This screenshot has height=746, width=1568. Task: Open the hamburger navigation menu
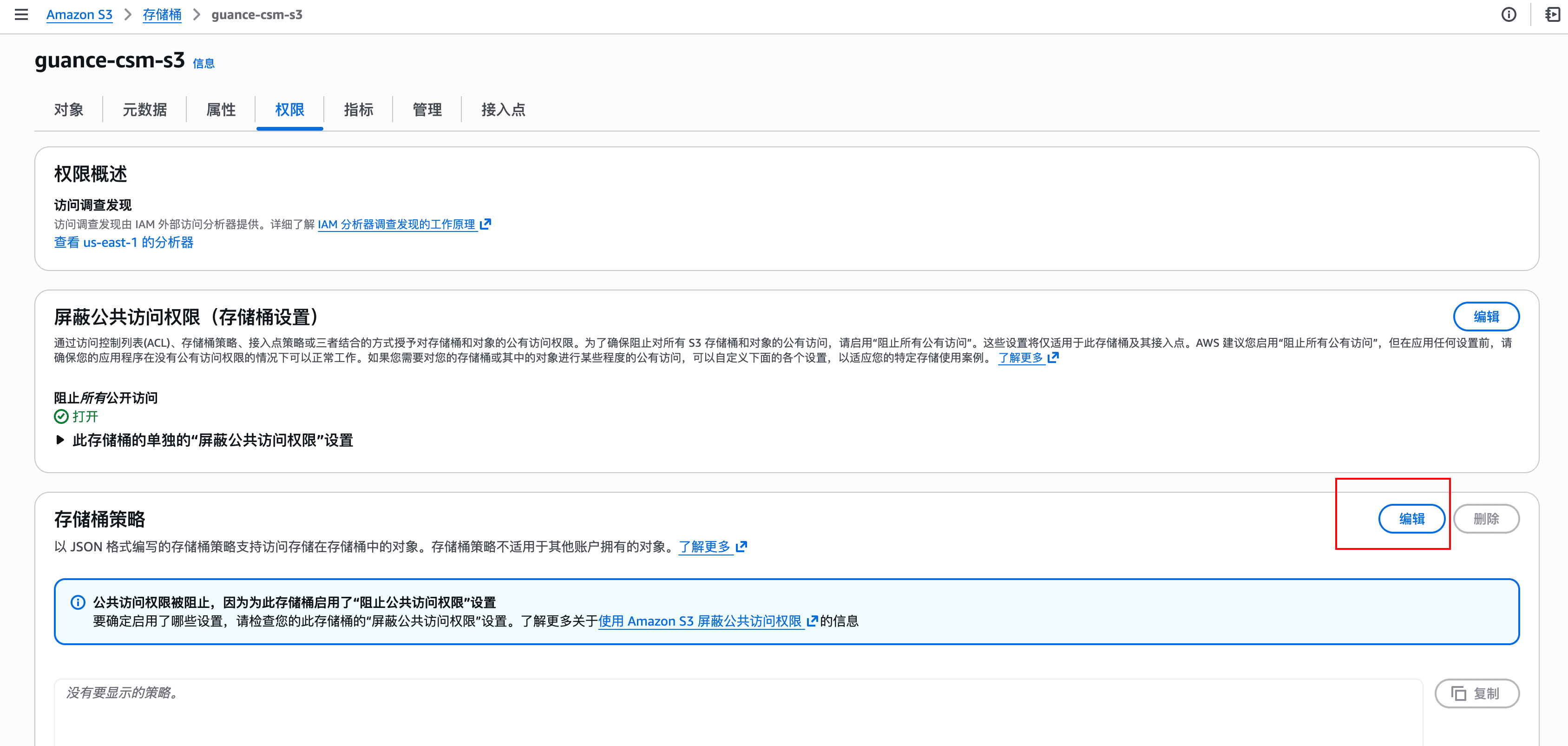pyautogui.click(x=21, y=14)
